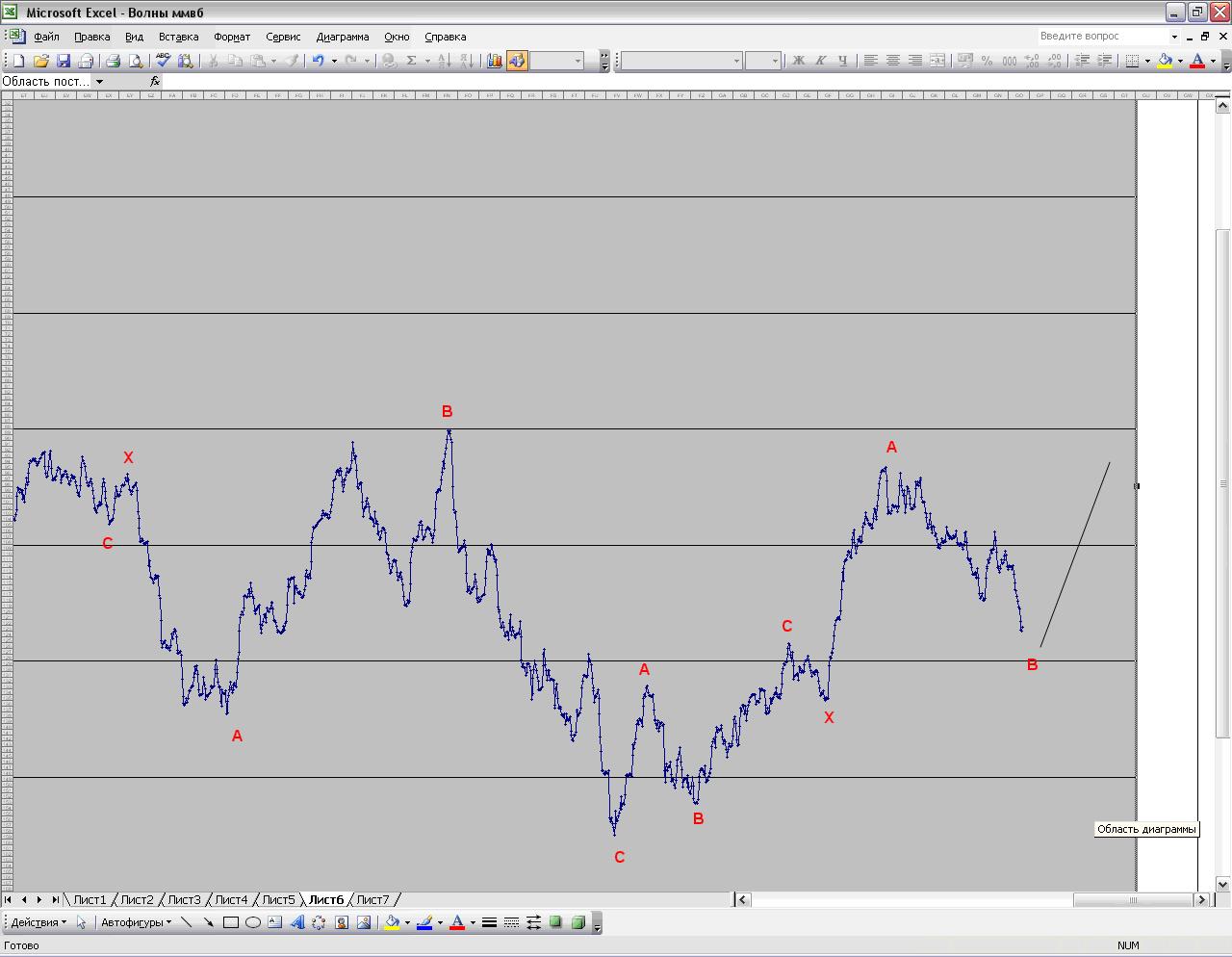Open the Chart Wizard icon
Viewport: 1232px width, 957px height.
coord(494,61)
